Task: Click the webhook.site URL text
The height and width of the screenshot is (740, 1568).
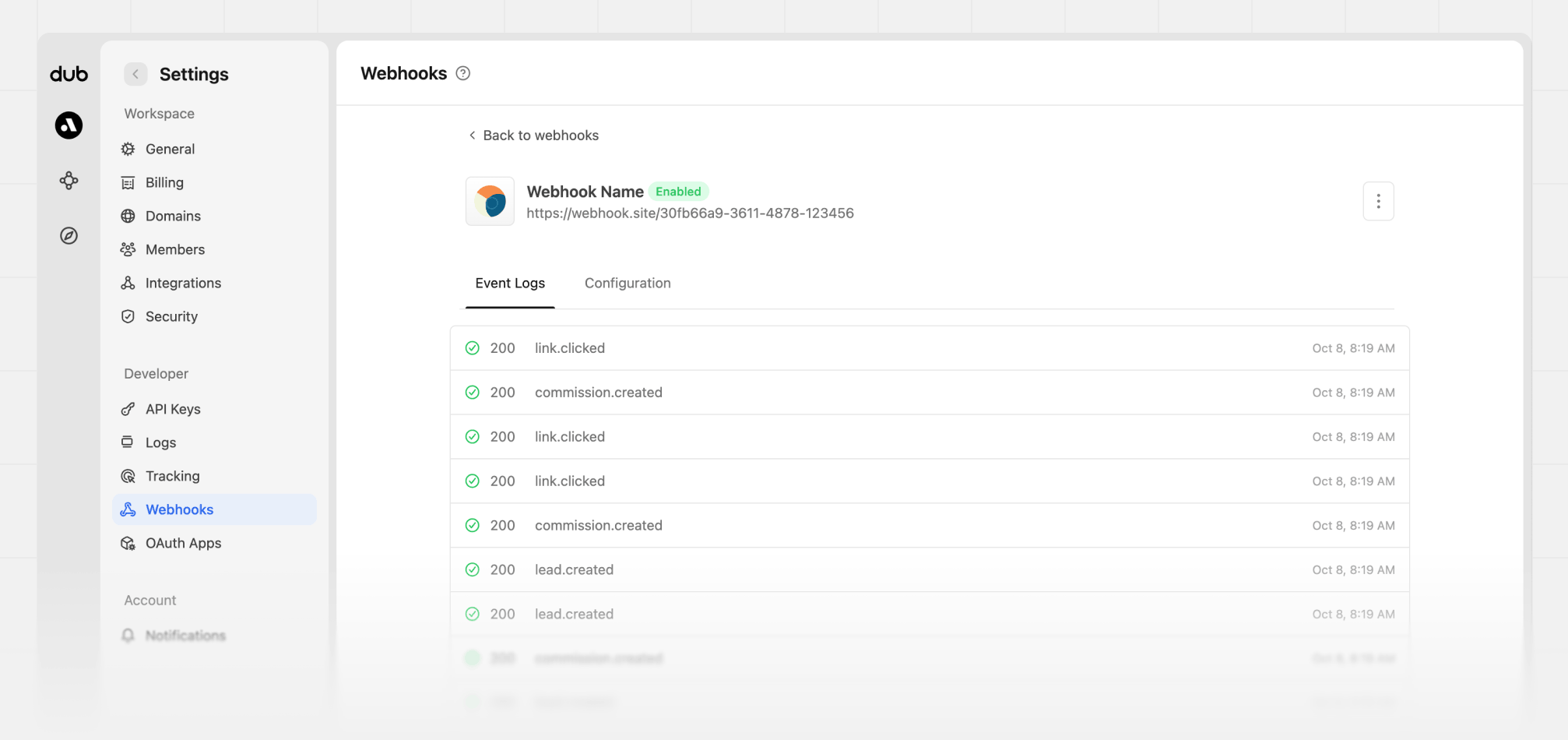Action: point(690,213)
